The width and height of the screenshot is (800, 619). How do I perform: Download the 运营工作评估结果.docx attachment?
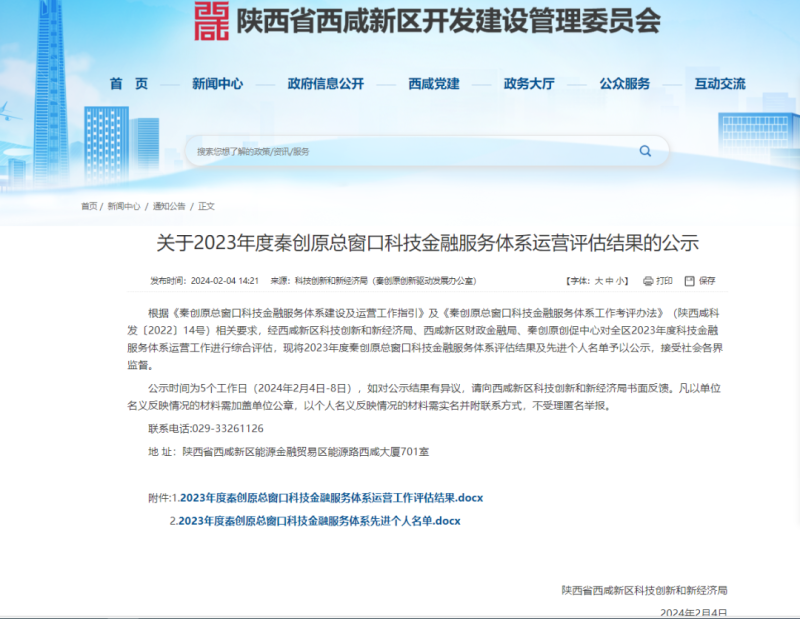point(331,497)
